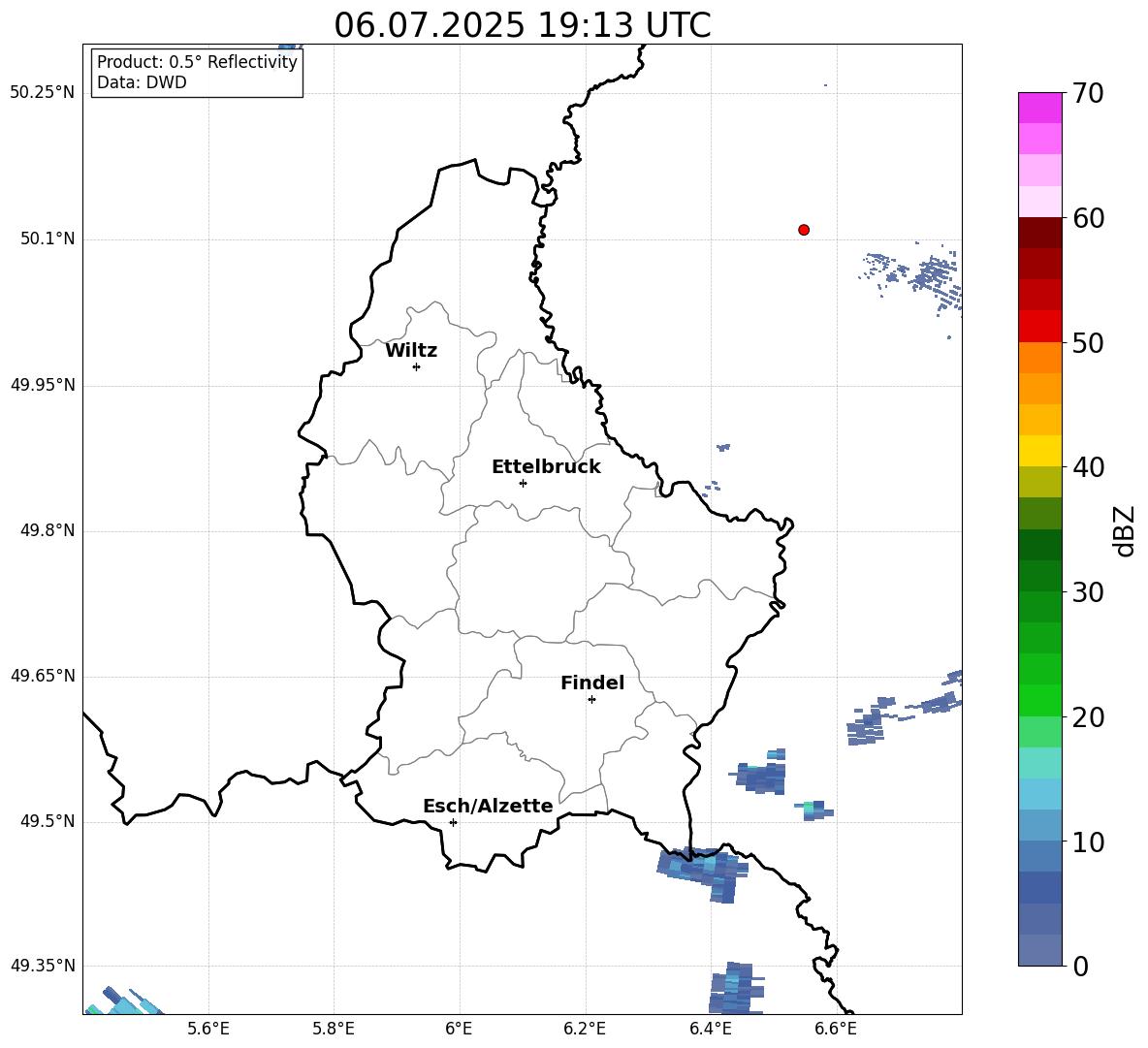
Task: Click the latitude label 49.8°N
Action: point(48,530)
